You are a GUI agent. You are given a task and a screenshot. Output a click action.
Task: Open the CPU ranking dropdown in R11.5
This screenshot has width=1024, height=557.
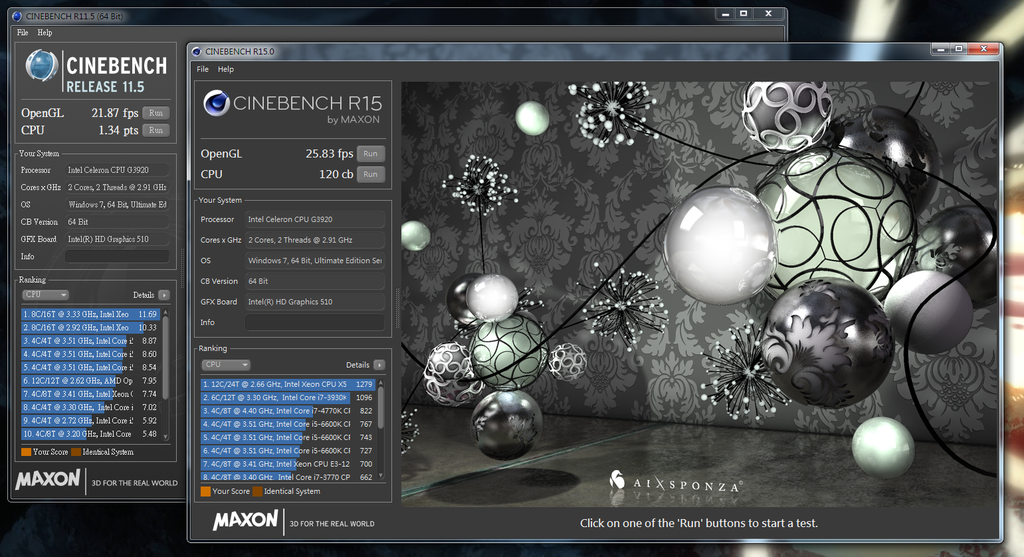click(x=46, y=295)
